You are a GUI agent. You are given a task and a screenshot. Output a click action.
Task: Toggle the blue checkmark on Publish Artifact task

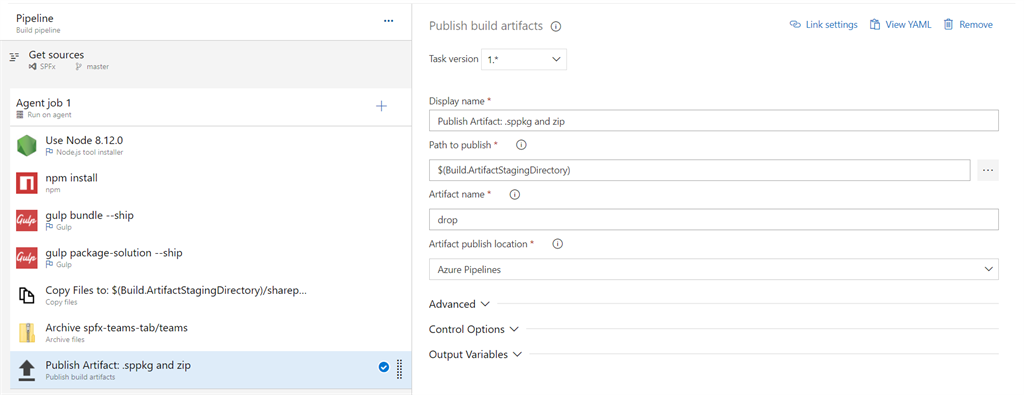[384, 368]
